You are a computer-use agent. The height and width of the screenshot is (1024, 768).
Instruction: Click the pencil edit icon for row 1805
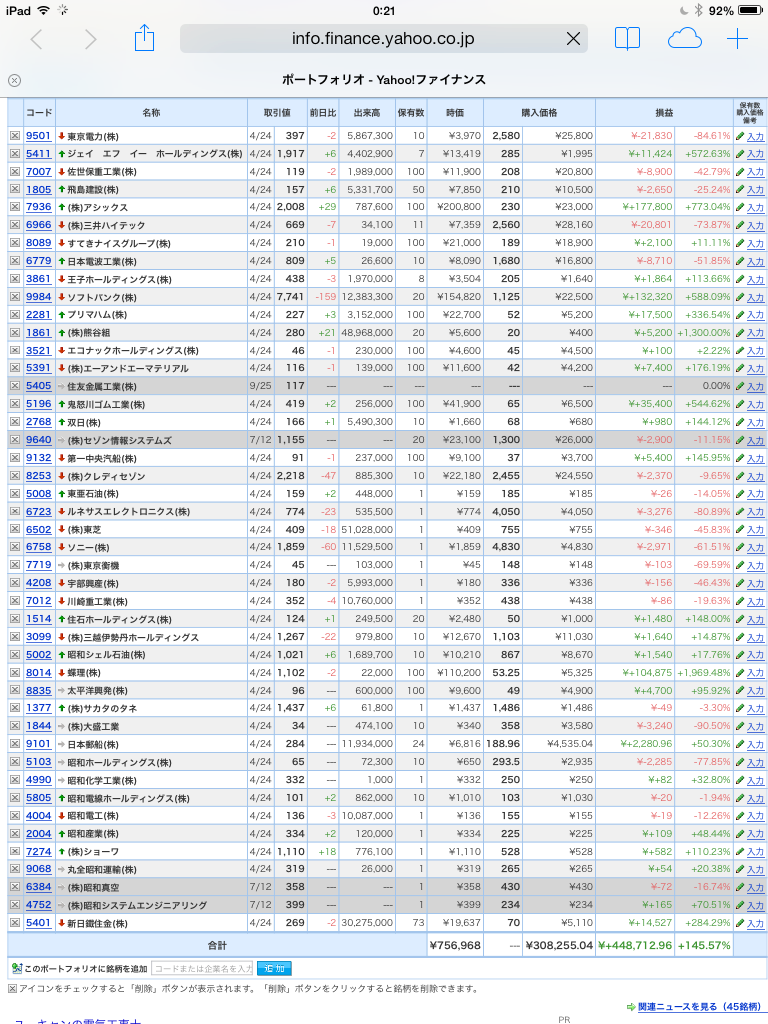pyautogui.click(x=740, y=190)
